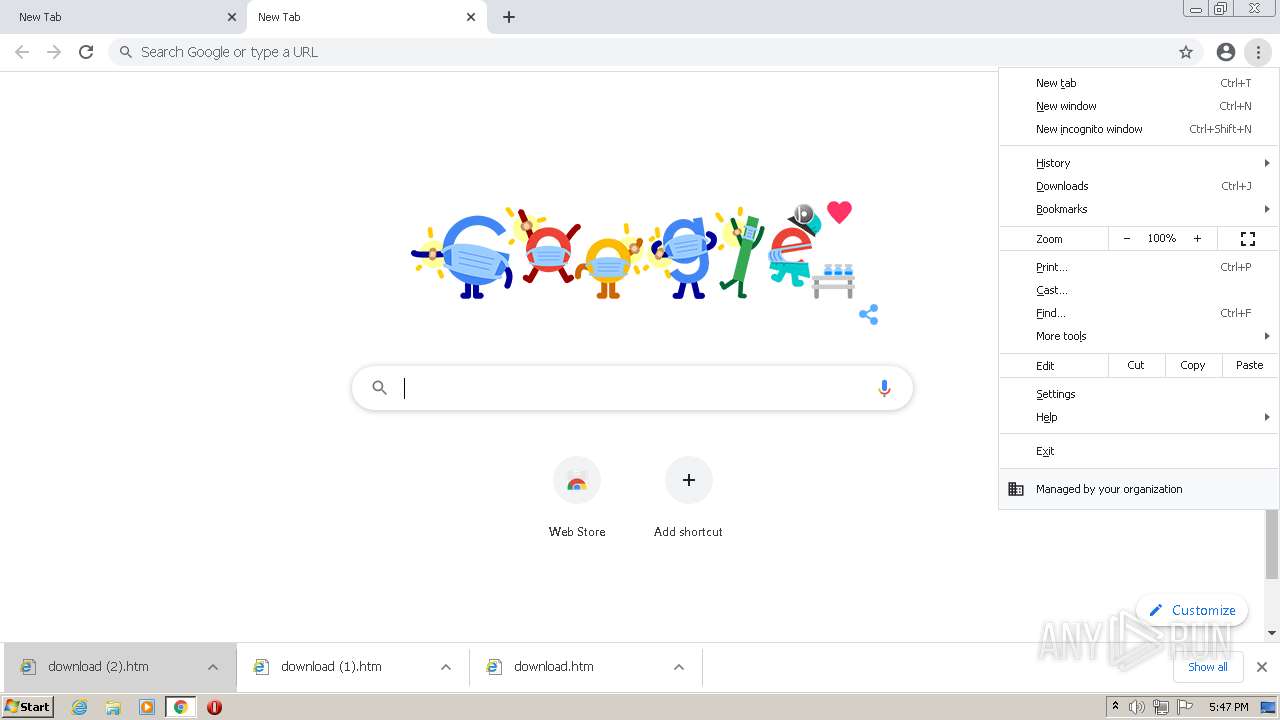Show hidden tray icons arrow
This screenshot has height=720, width=1280.
click(1115, 707)
